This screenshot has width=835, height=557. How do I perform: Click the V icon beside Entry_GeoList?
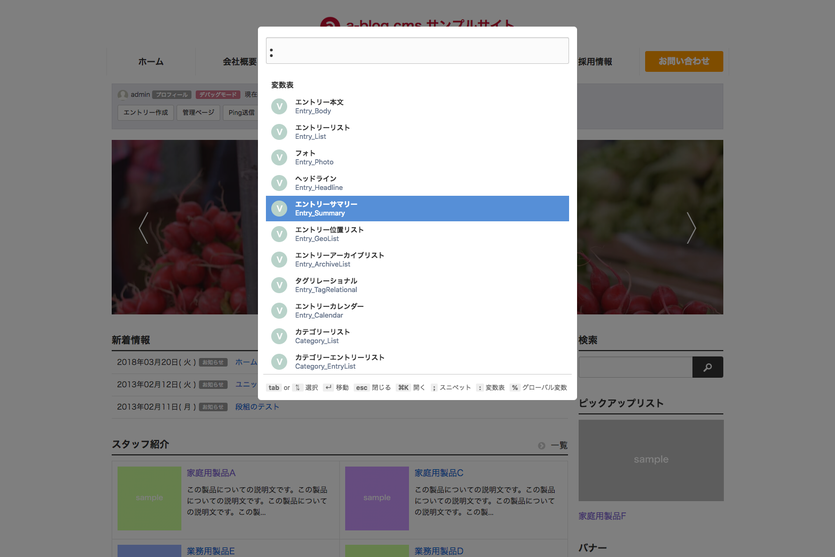tap(279, 234)
